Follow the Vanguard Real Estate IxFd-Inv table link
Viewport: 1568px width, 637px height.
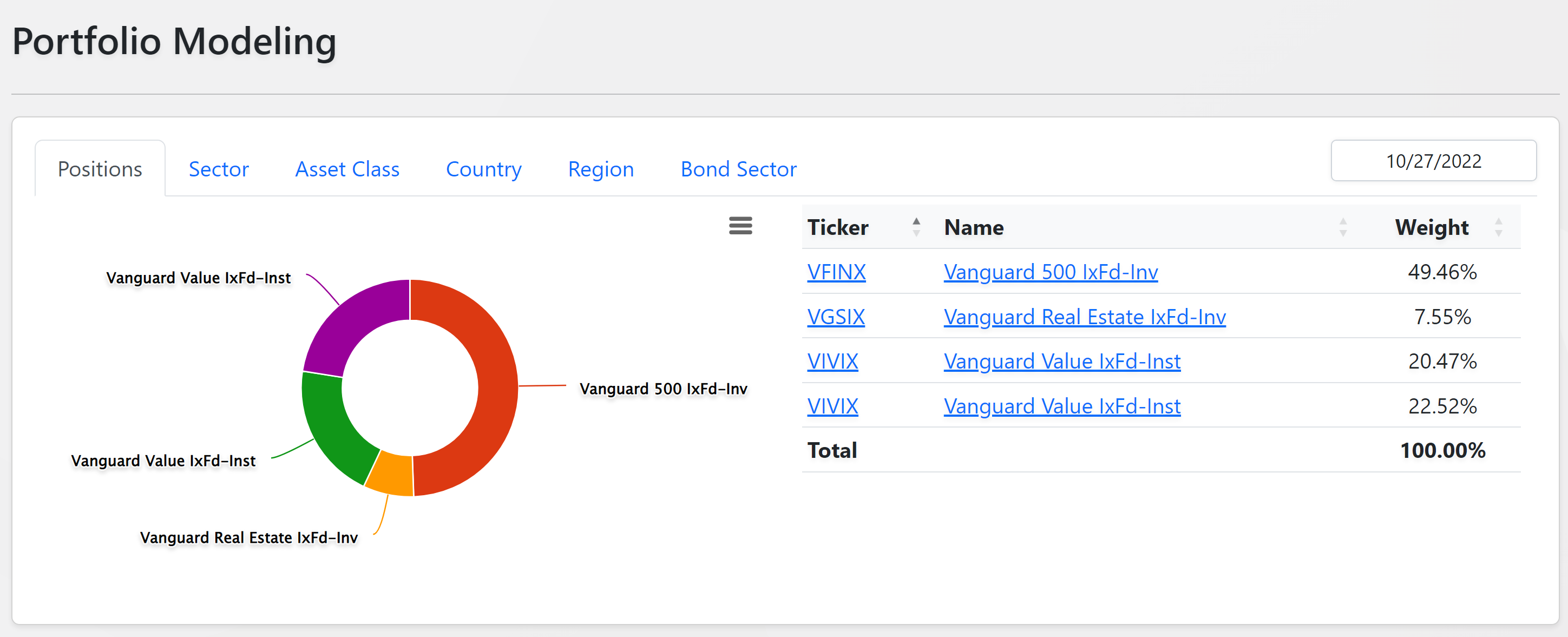(1085, 317)
